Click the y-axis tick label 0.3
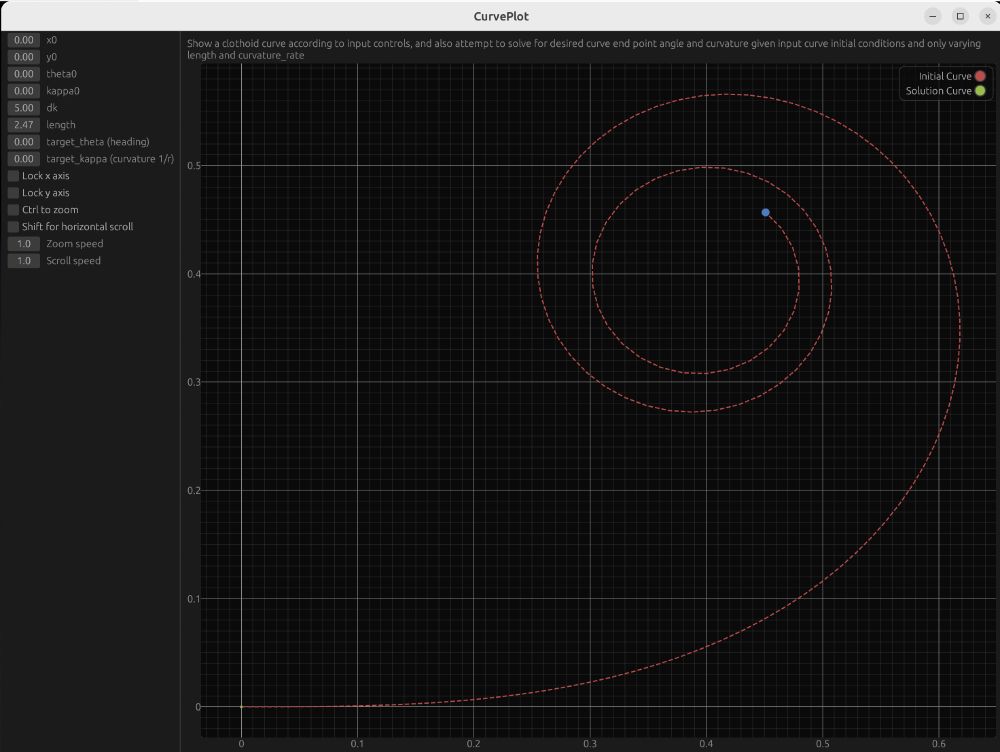The image size is (1000, 752). click(193, 382)
